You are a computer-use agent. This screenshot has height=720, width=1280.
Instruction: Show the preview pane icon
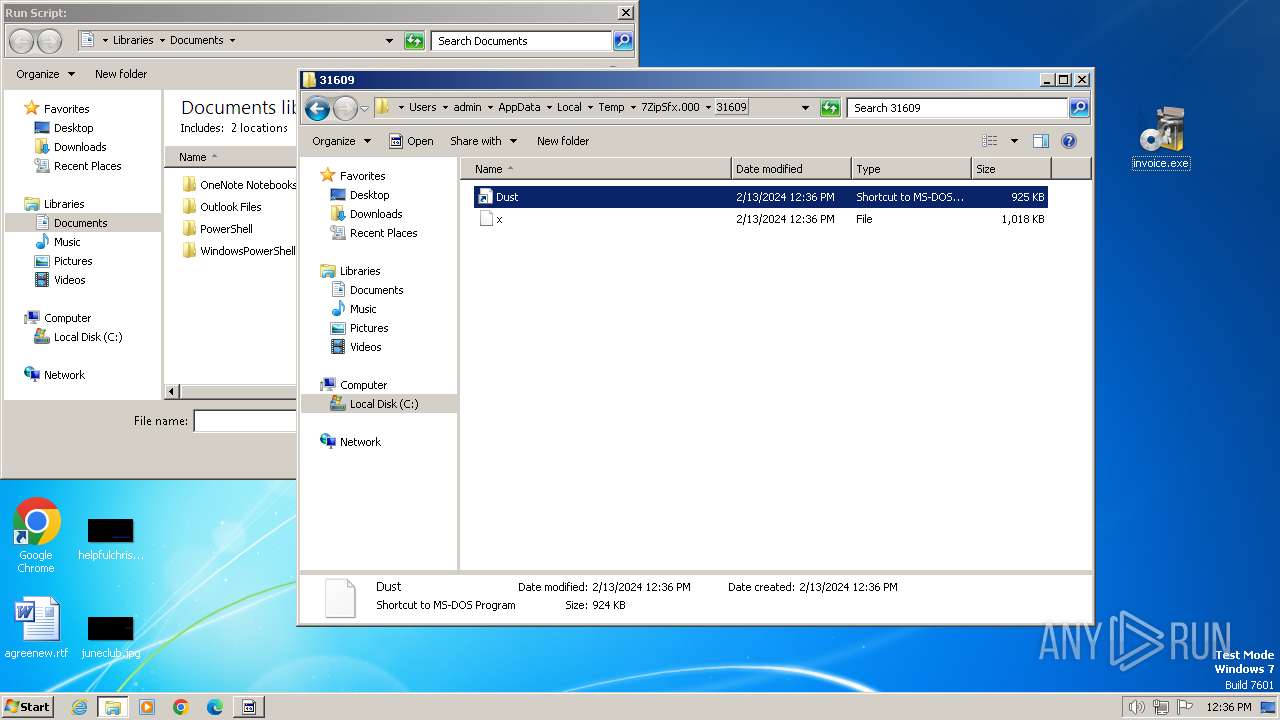(1041, 141)
